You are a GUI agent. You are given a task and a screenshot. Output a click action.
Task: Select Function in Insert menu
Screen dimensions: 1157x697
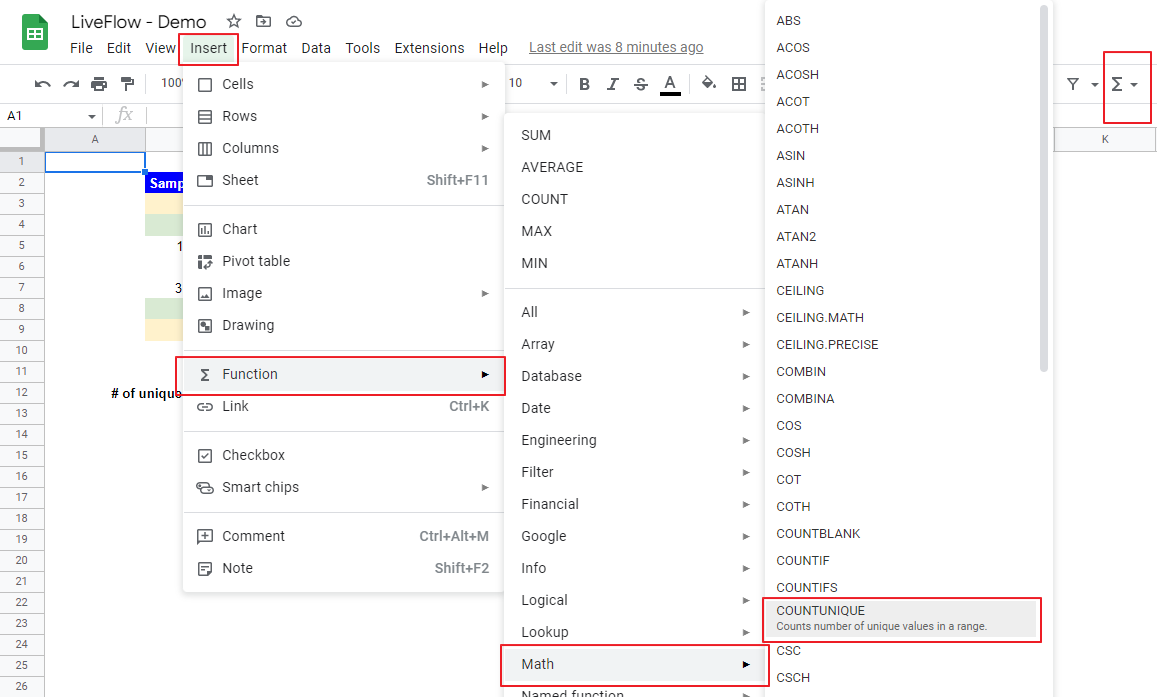click(x=344, y=374)
